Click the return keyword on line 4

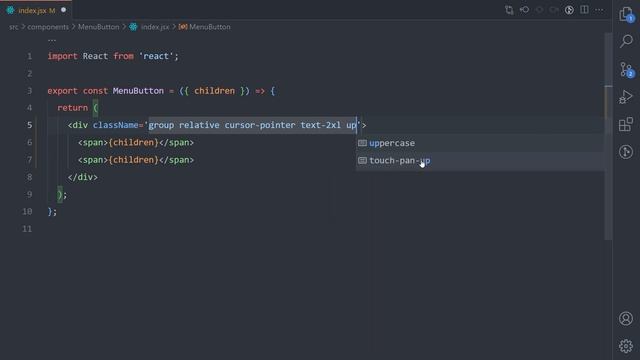(73, 108)
